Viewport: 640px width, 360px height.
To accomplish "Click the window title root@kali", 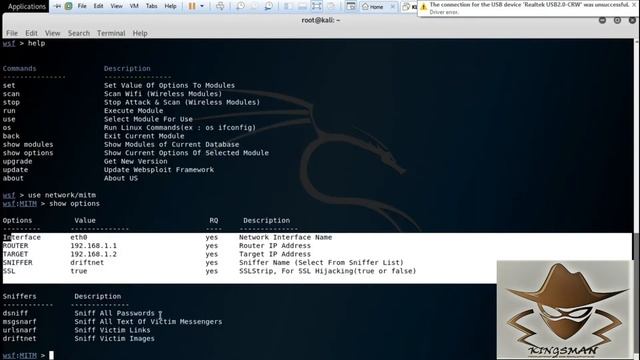I will click(320, 20).
